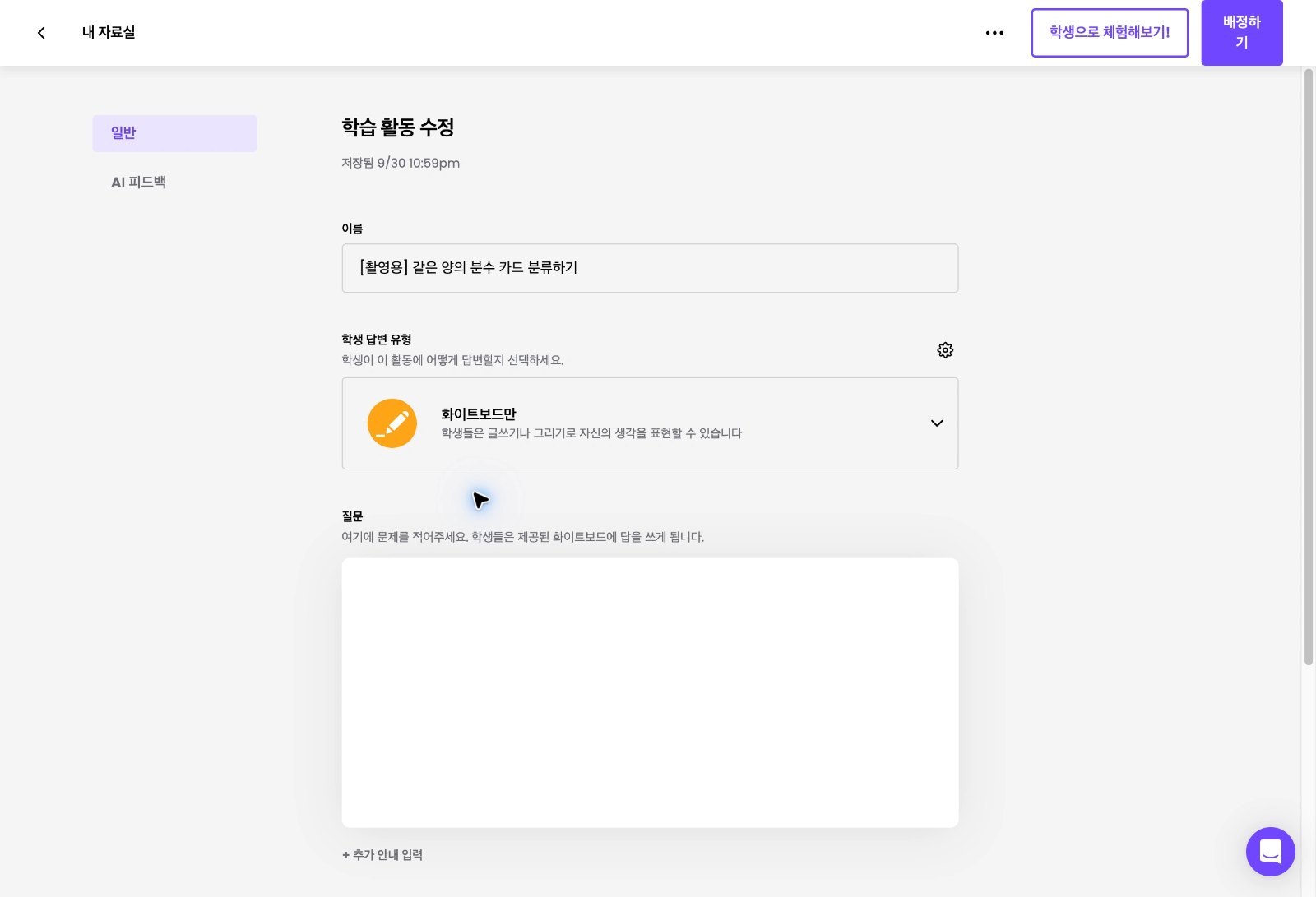
Task: Switch to the AI 피드백 tab
Action: [x=138, y=183]
